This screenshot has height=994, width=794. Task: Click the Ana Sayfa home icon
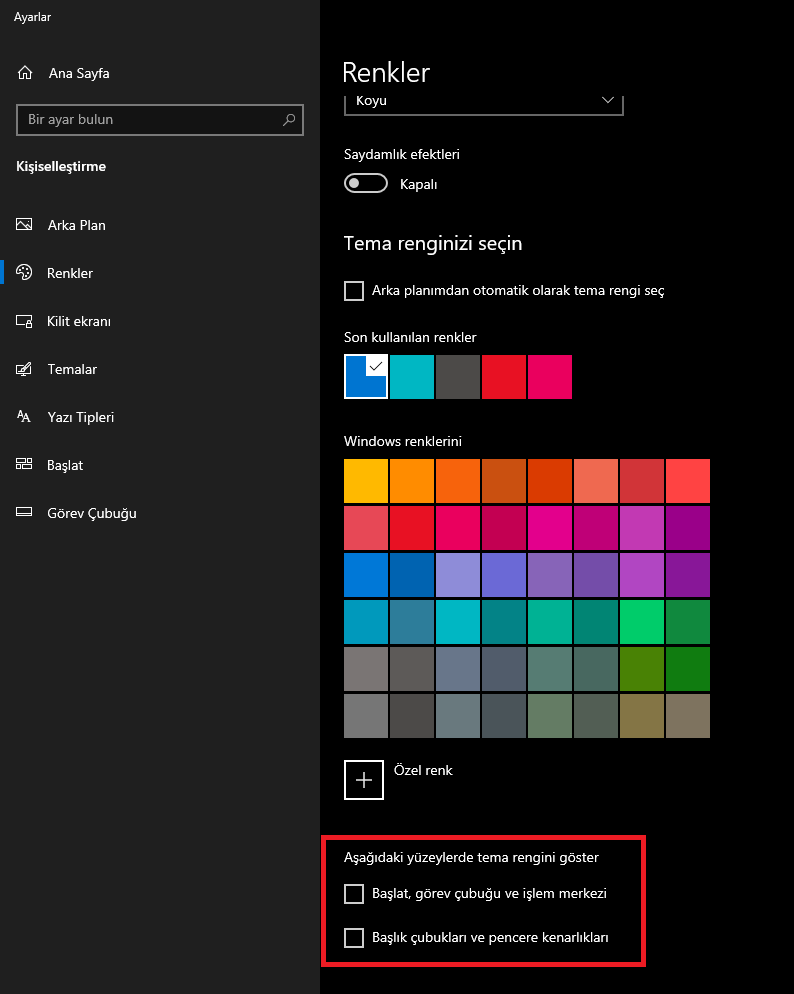coord(25,73)
